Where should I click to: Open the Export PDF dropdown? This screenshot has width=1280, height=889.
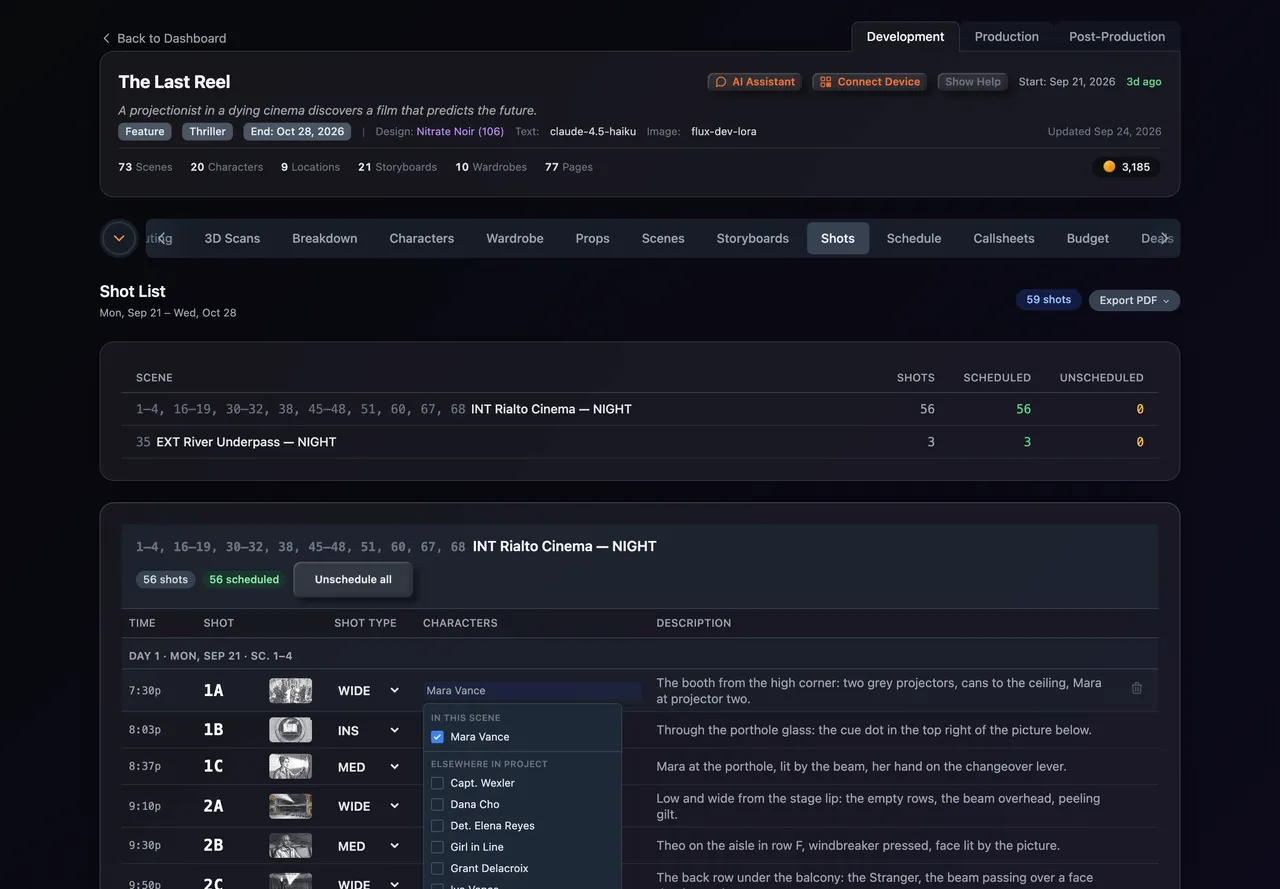point(1134,300)
